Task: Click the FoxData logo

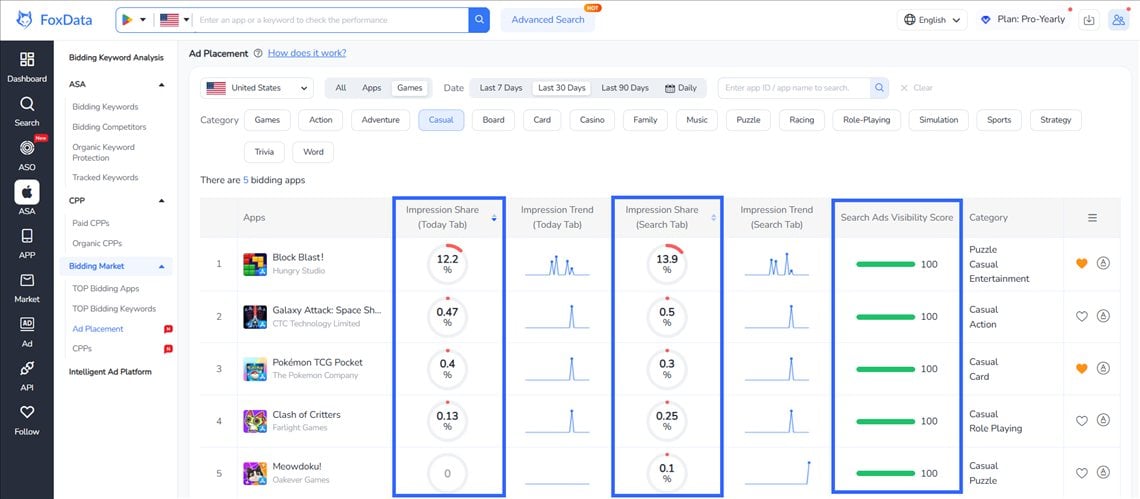Action: point(55,20)
